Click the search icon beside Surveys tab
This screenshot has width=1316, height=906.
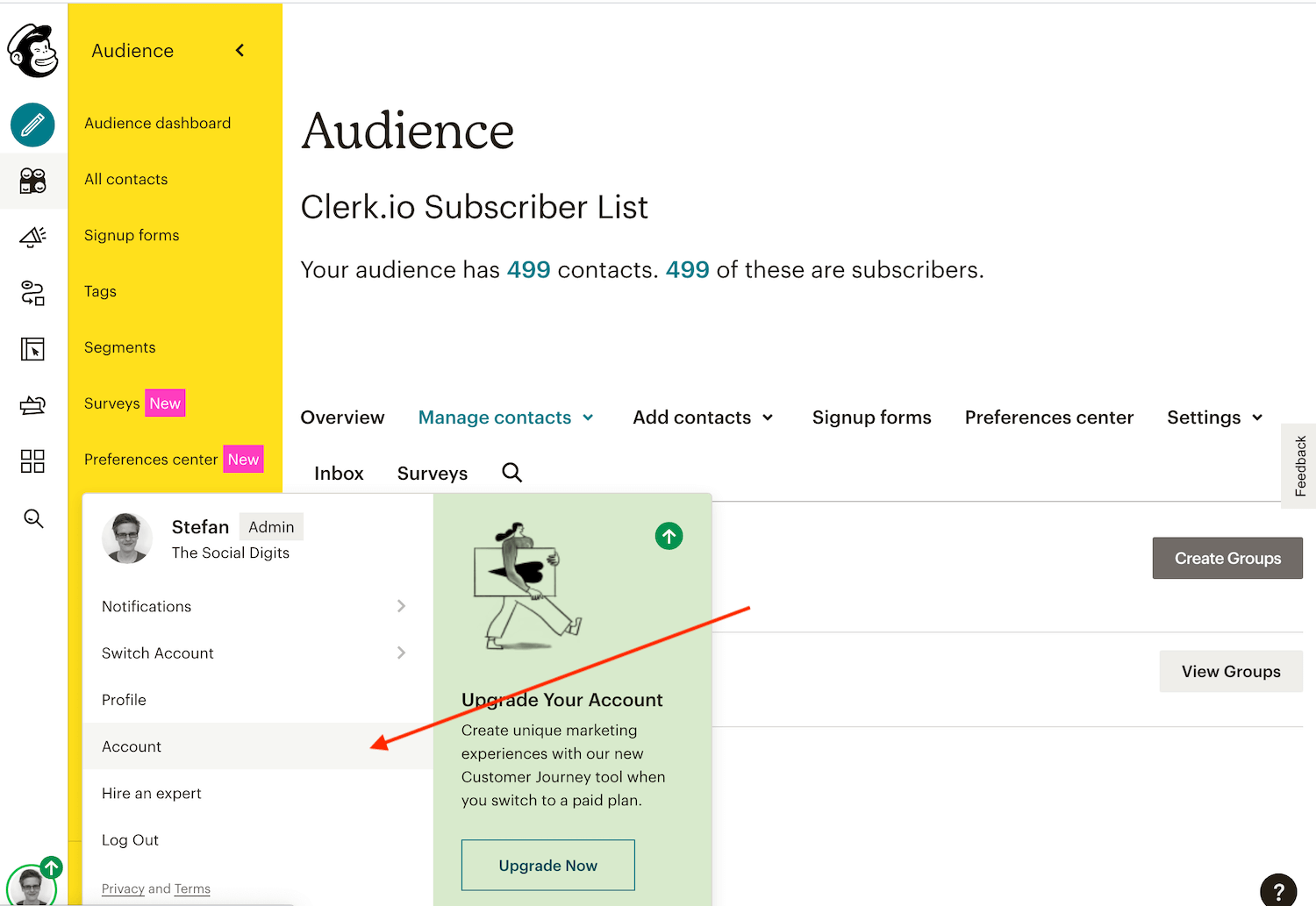pyautogui.click(x=511, y=473)
